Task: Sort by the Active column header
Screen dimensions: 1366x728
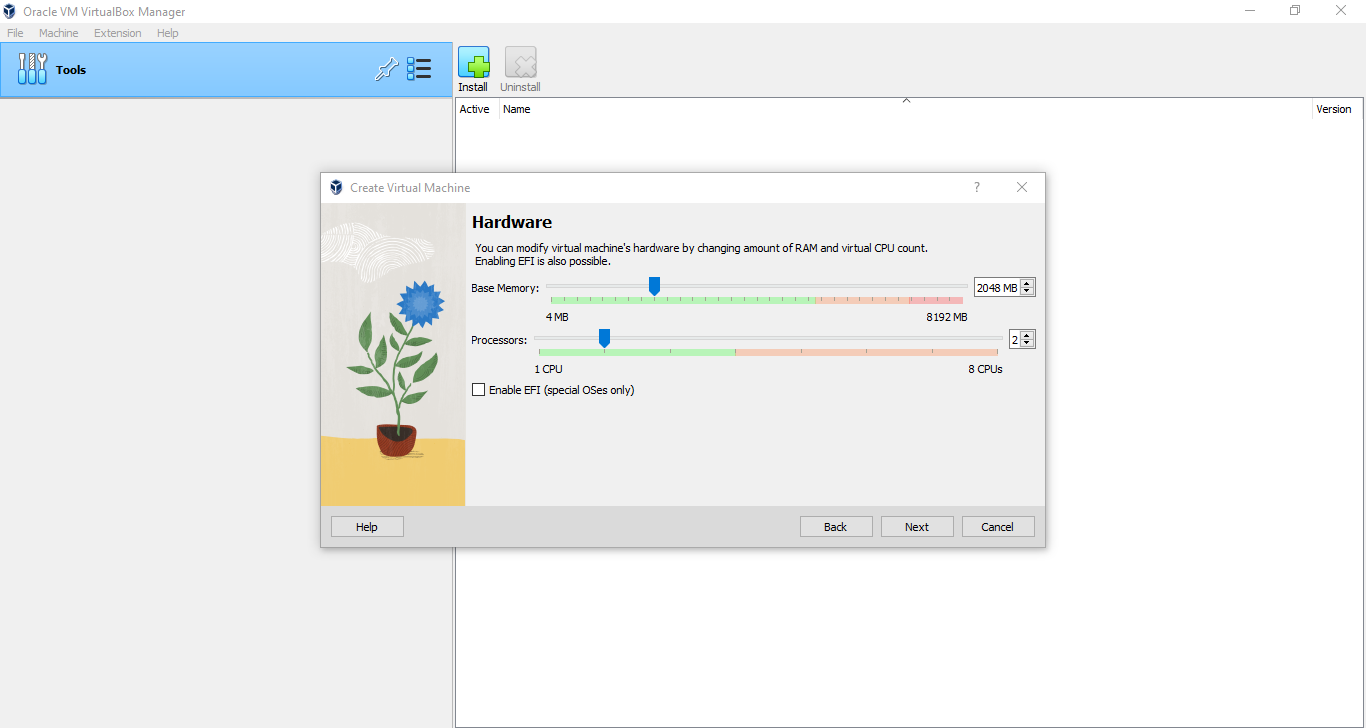Action: [x=477, y=109]
